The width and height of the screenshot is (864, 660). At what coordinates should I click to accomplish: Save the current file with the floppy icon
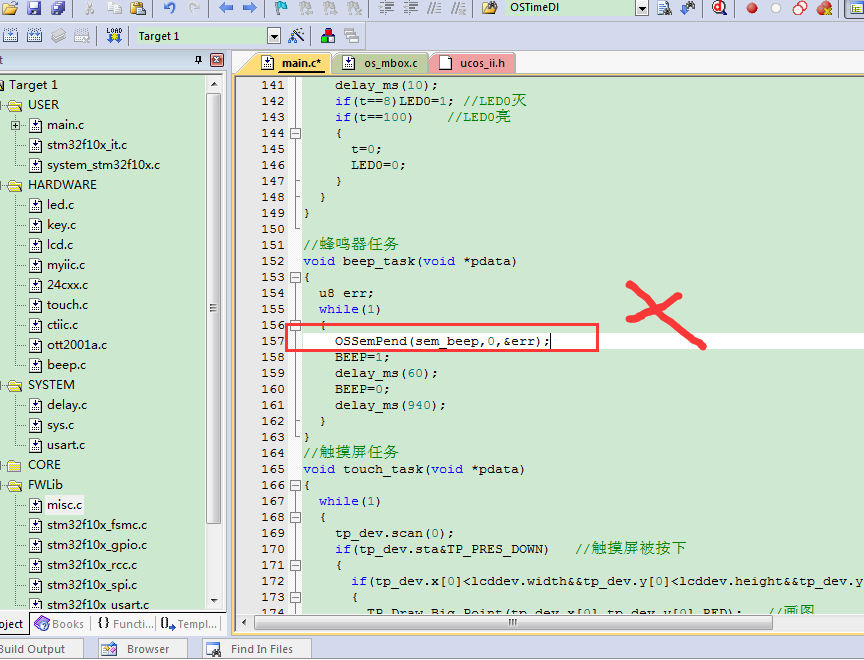coord(34,8)
